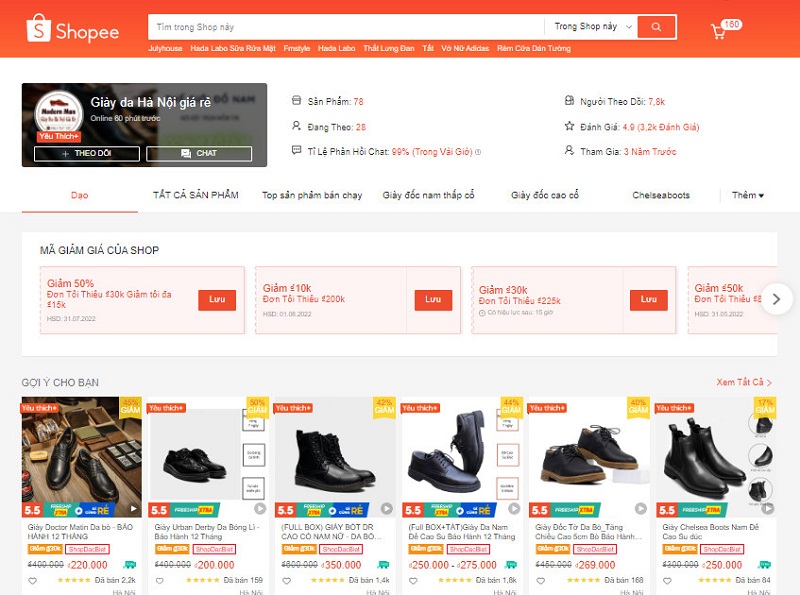Image resolution: width=800 pixels, height=595 pixels.
Task: Click the 'Hada Labo Sữa Rửa Mặt' suggested keyword
Action: point(231,48)
